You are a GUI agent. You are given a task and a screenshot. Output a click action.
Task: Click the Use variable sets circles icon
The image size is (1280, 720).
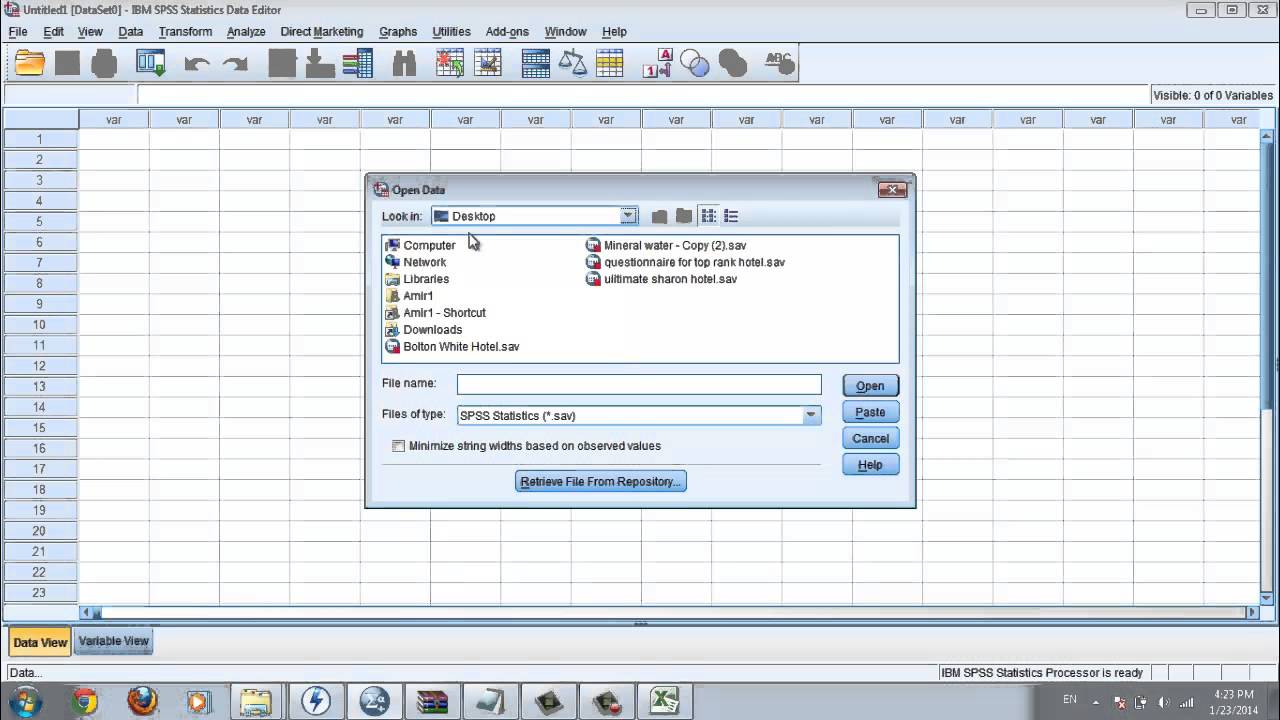pos(695,64)
